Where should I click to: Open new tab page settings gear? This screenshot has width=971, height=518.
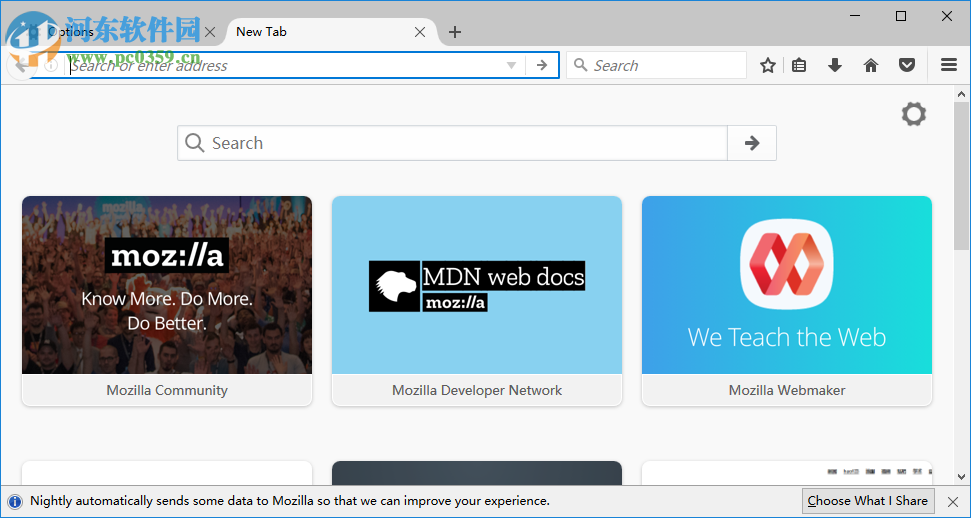[x=913, y=115]
